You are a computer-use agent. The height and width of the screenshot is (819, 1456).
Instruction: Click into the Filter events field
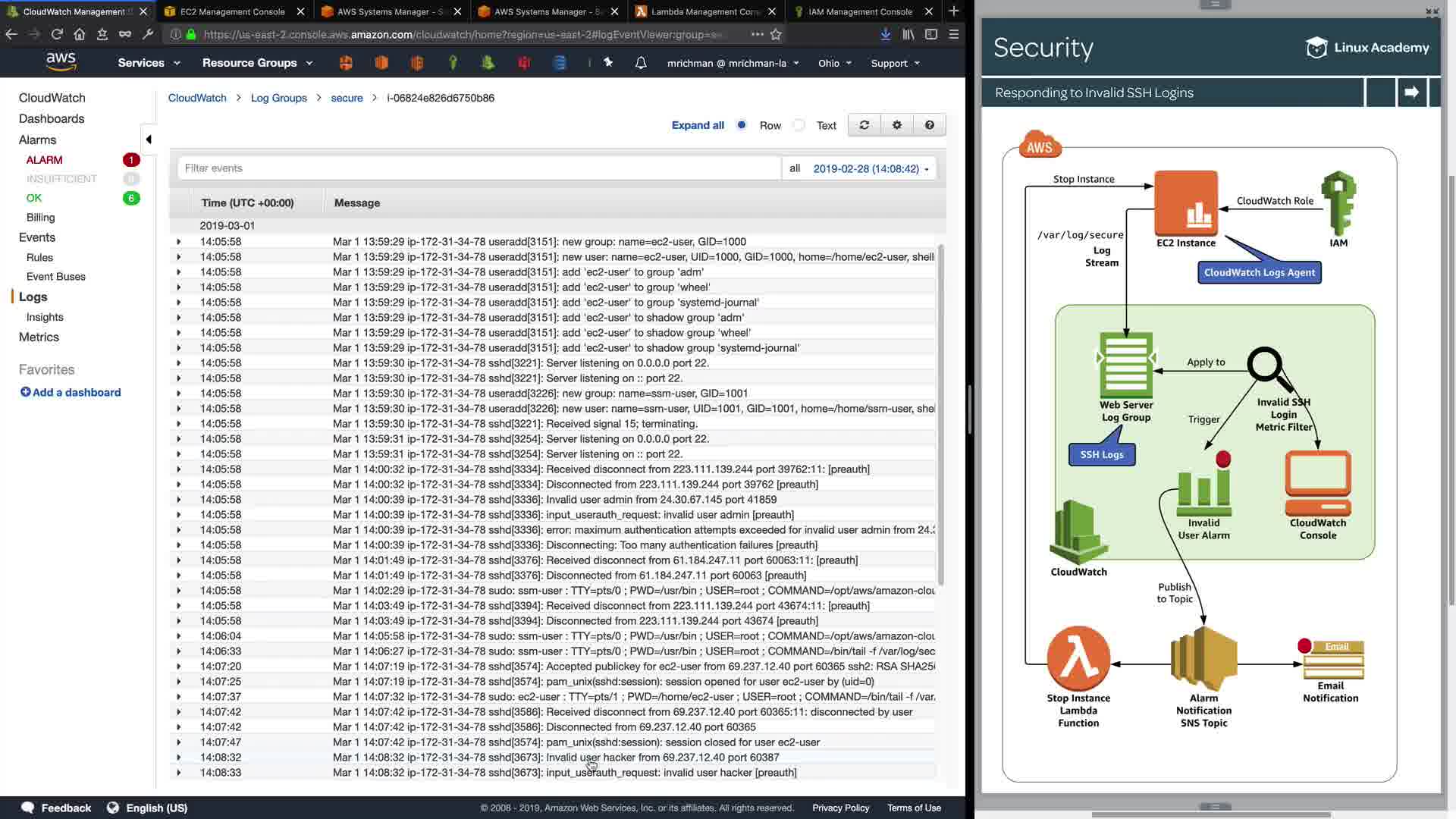(478, 168)
